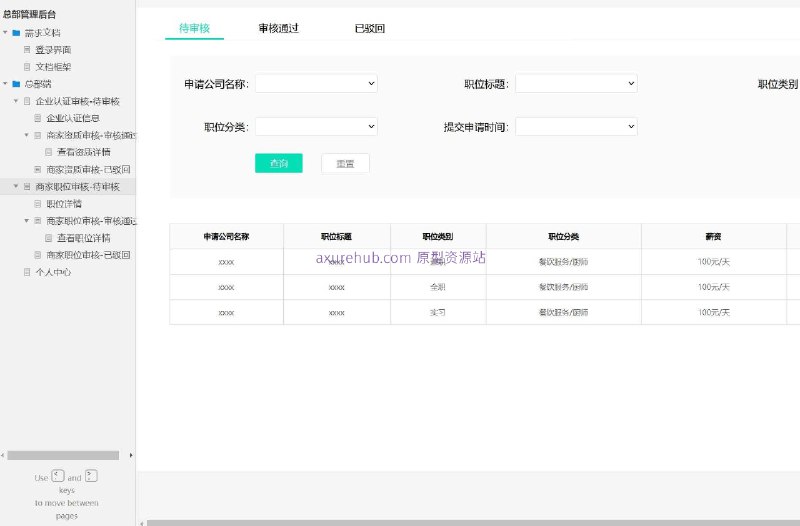The width and height of the screenshot is (800, 526).
Task: Click the sidebar scrollbar left arrow
Action: pyautogui.click(x=3, y=455)
